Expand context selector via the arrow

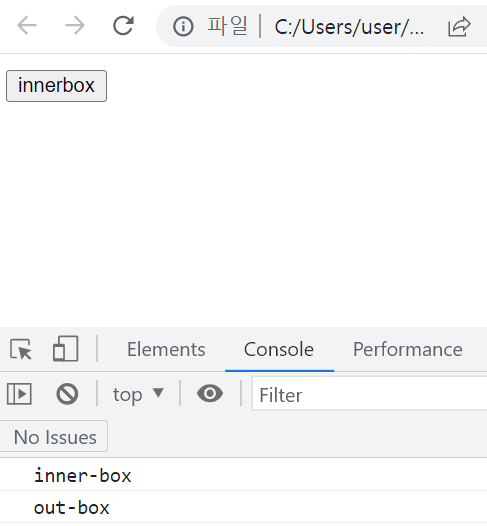click(x=158, y=392)
